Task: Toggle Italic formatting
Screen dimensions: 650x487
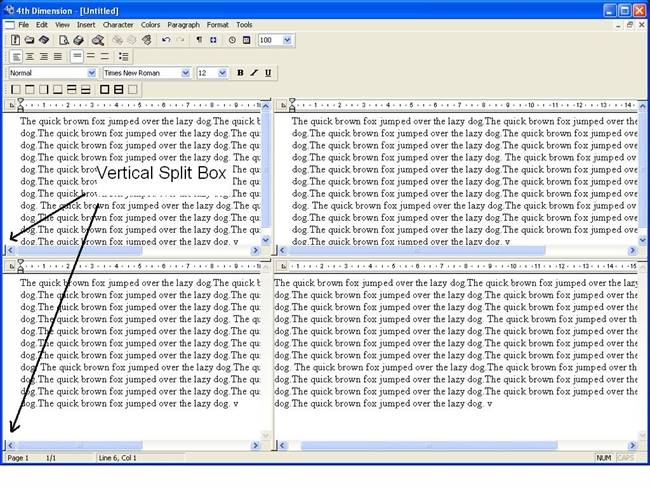Action: (254, 73)
